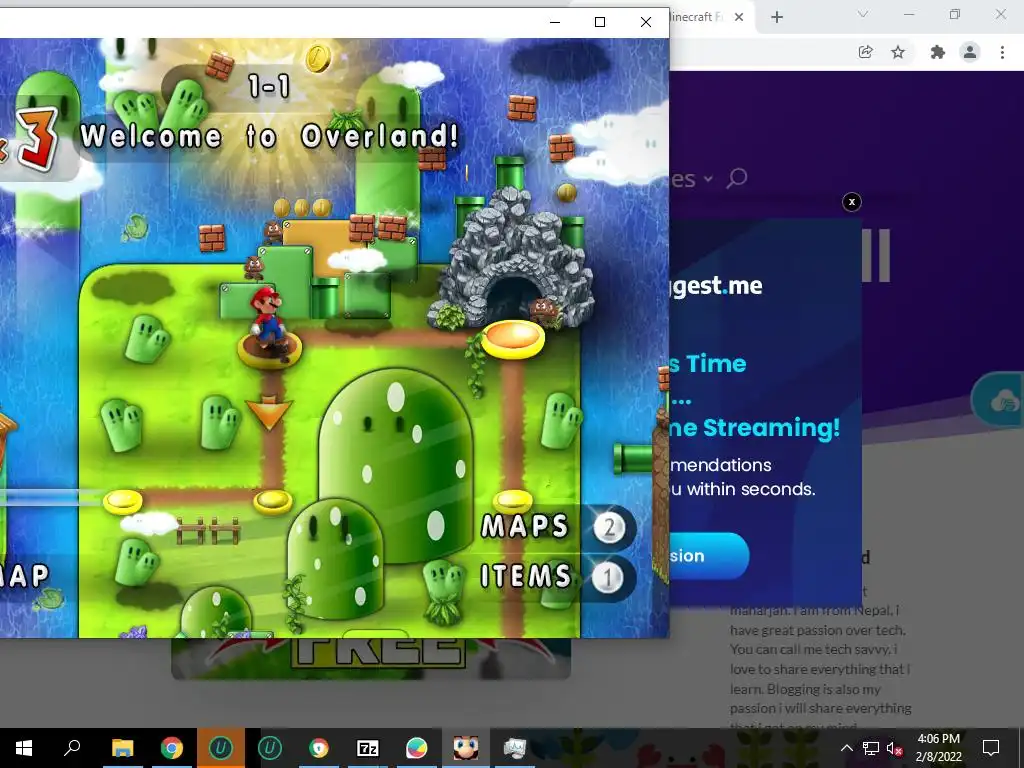Open Chrome tab search chevron
Viewport: 1024px width, 768px height.
(863, 14)
